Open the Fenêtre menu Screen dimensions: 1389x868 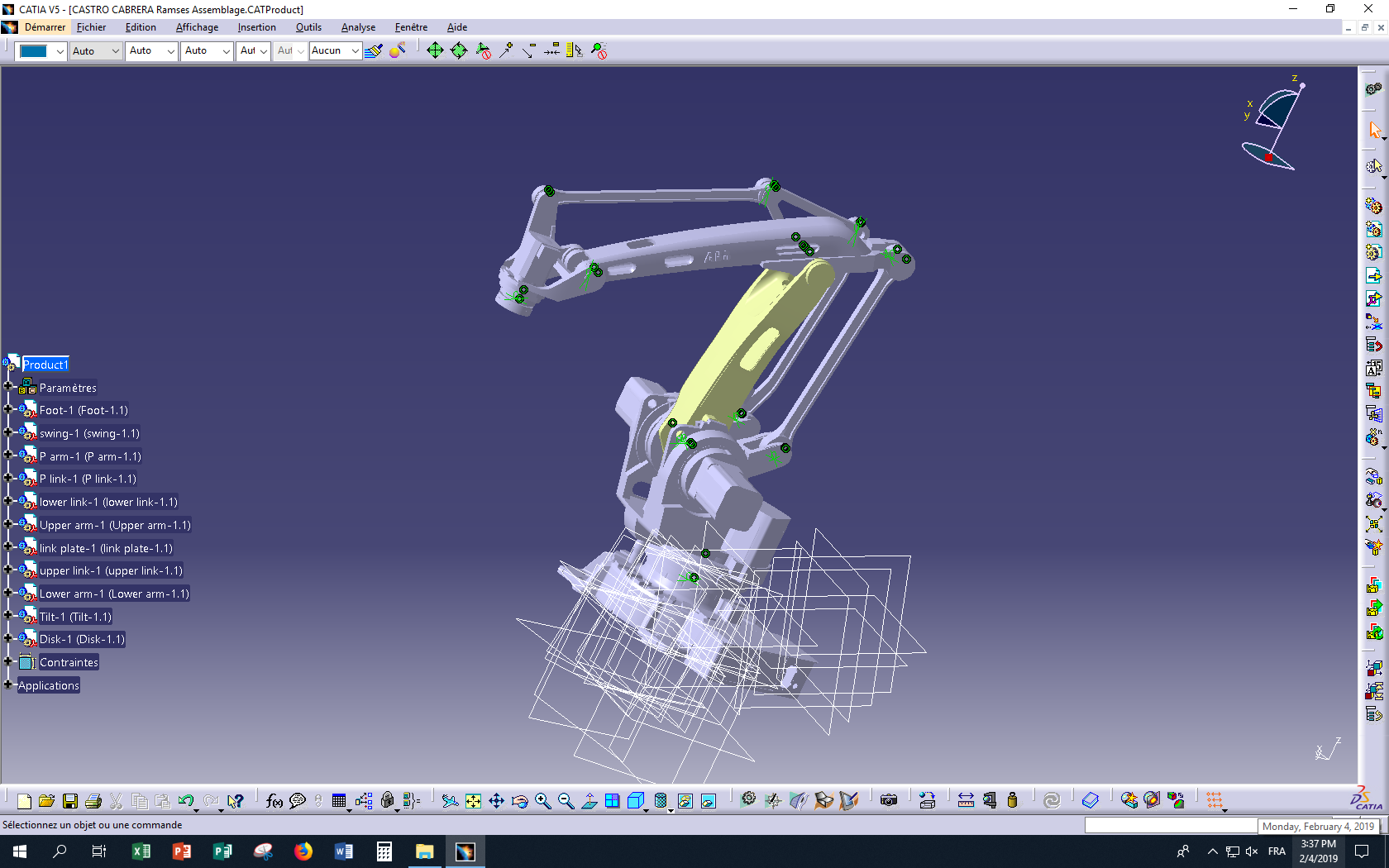pos(411,27)
